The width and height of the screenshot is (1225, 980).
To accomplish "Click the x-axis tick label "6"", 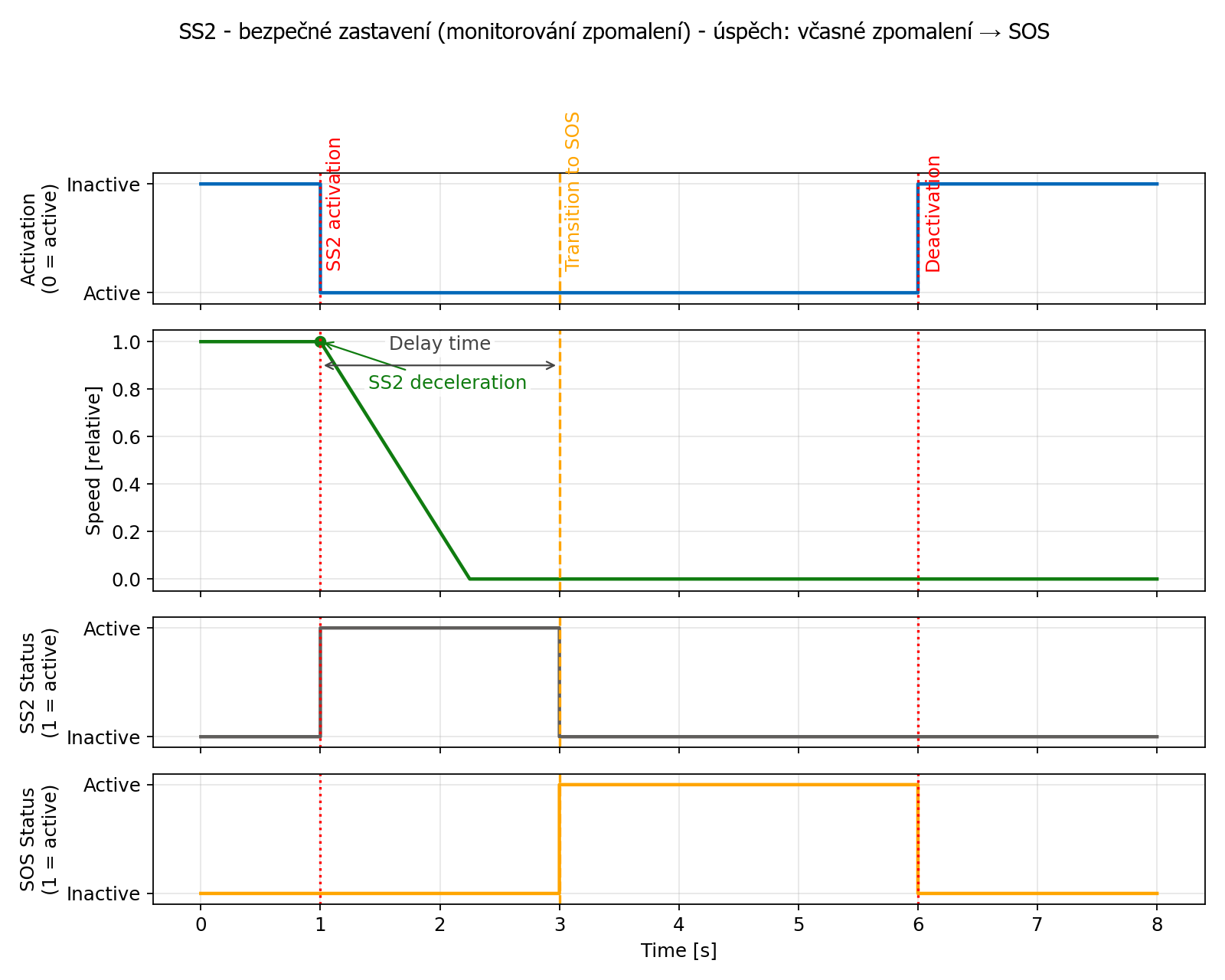I will point(918,925).
